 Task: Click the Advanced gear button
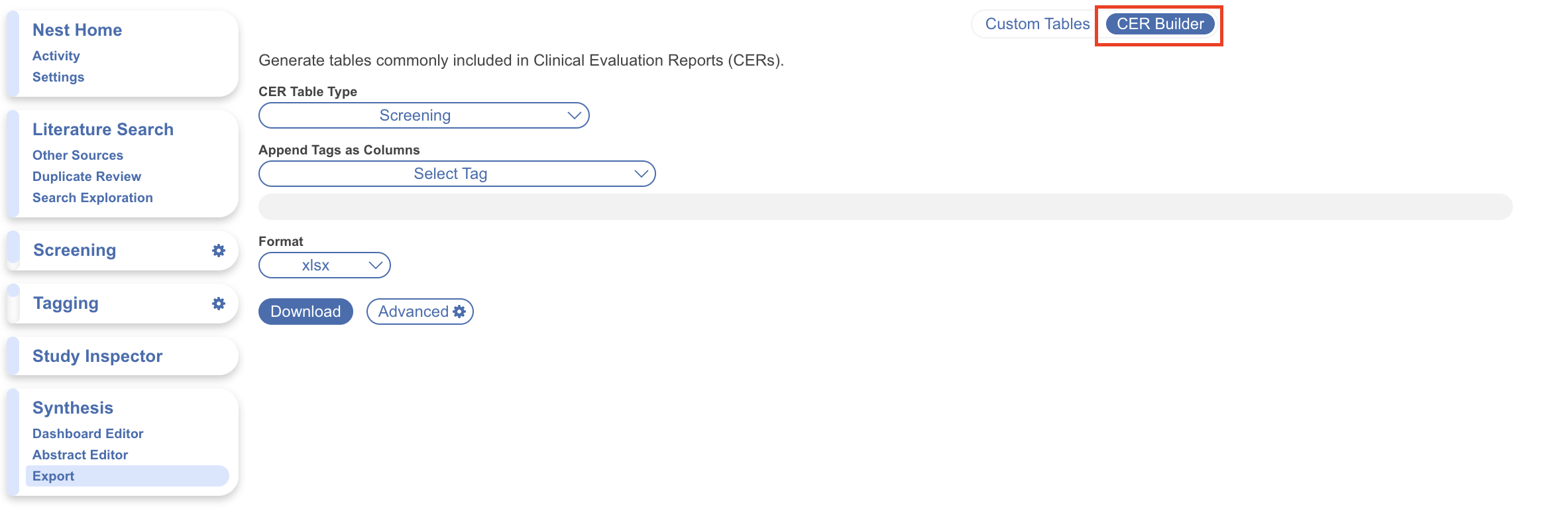(420, 312)
